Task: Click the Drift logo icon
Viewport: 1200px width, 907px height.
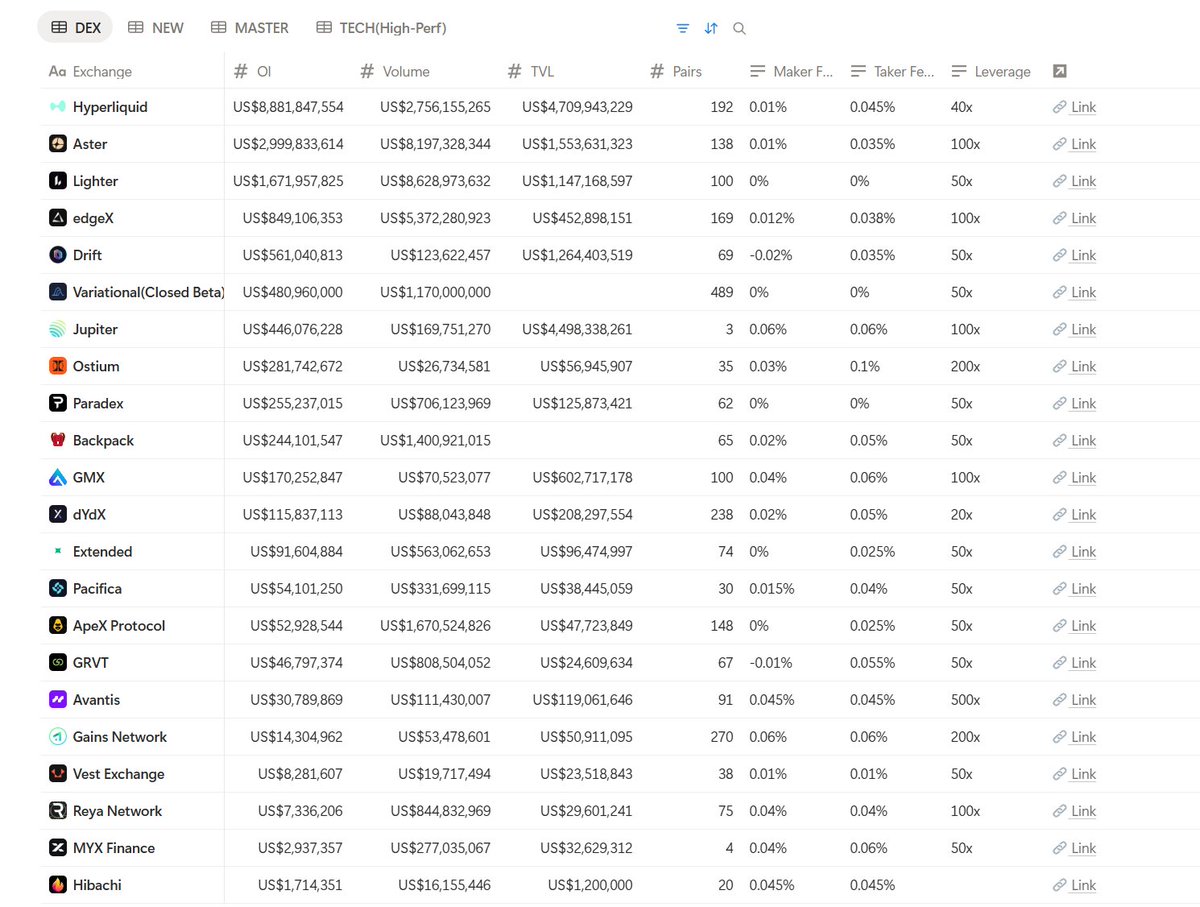Action: [x=58, y=255]
